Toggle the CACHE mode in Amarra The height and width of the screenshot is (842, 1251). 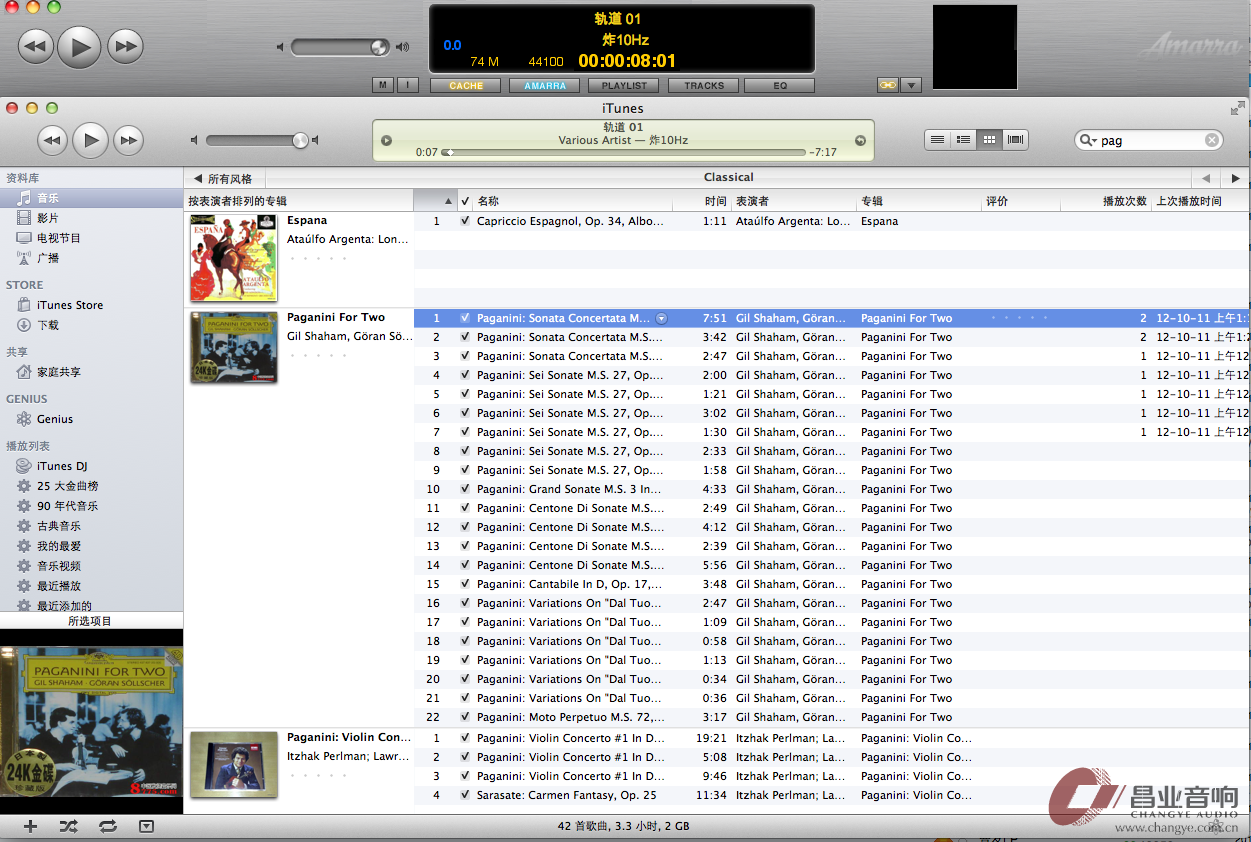pos(466,86)
